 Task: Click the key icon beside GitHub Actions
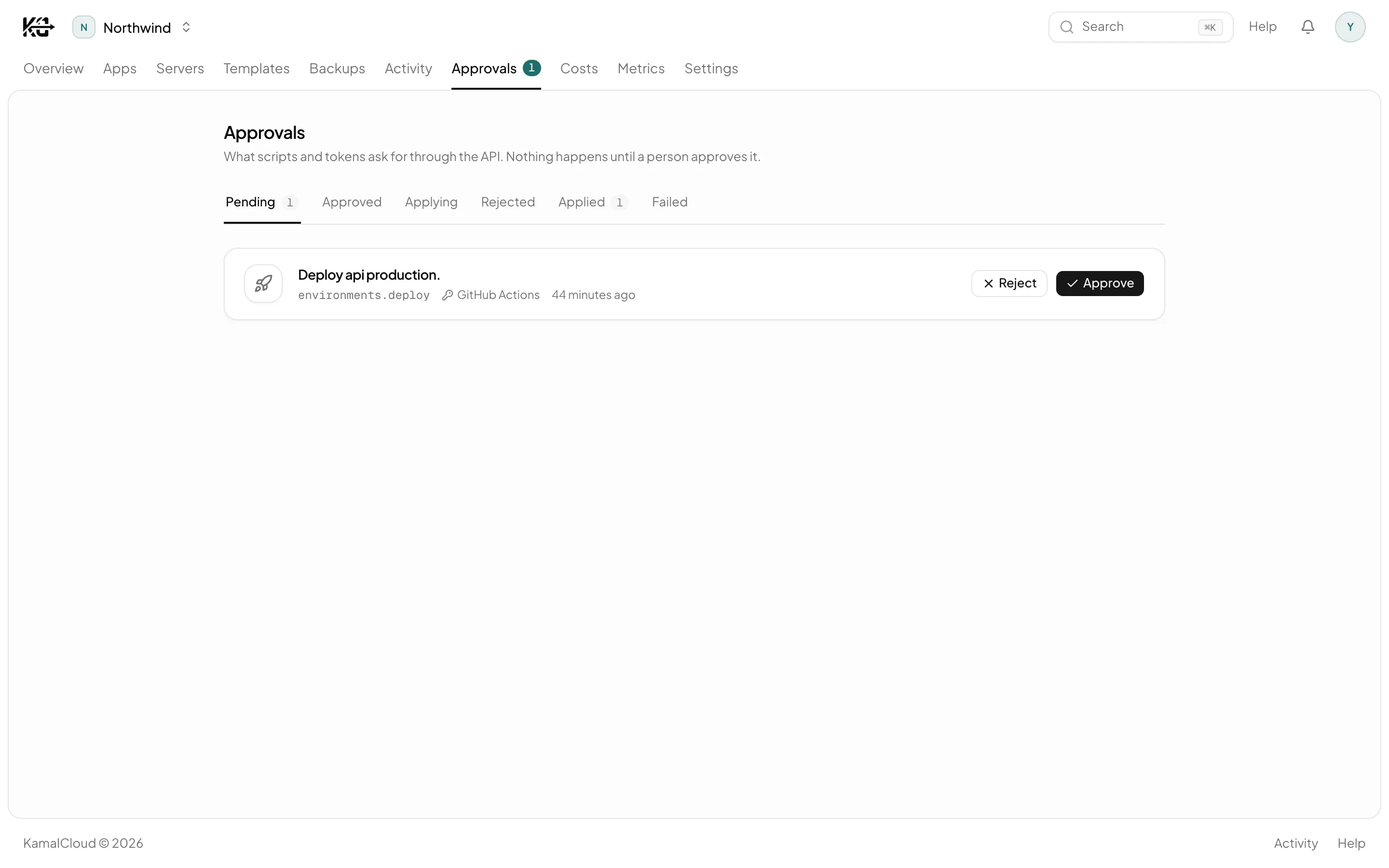[447, 295]
